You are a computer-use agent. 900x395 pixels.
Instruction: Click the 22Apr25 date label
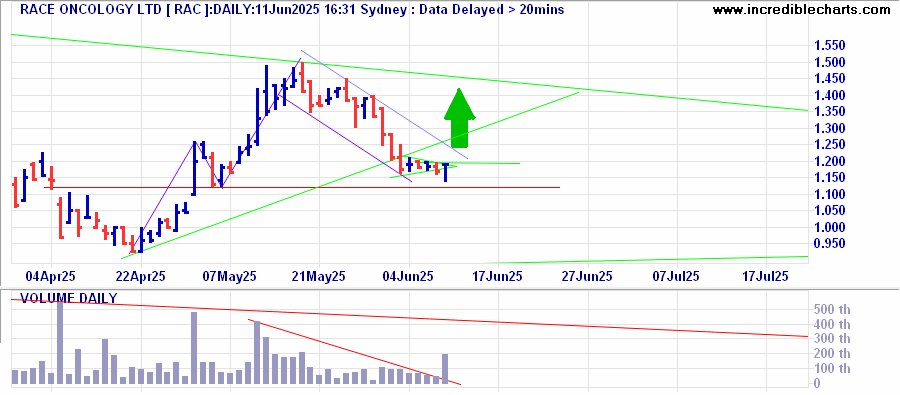pyautogui.click(x=142, y=276)
